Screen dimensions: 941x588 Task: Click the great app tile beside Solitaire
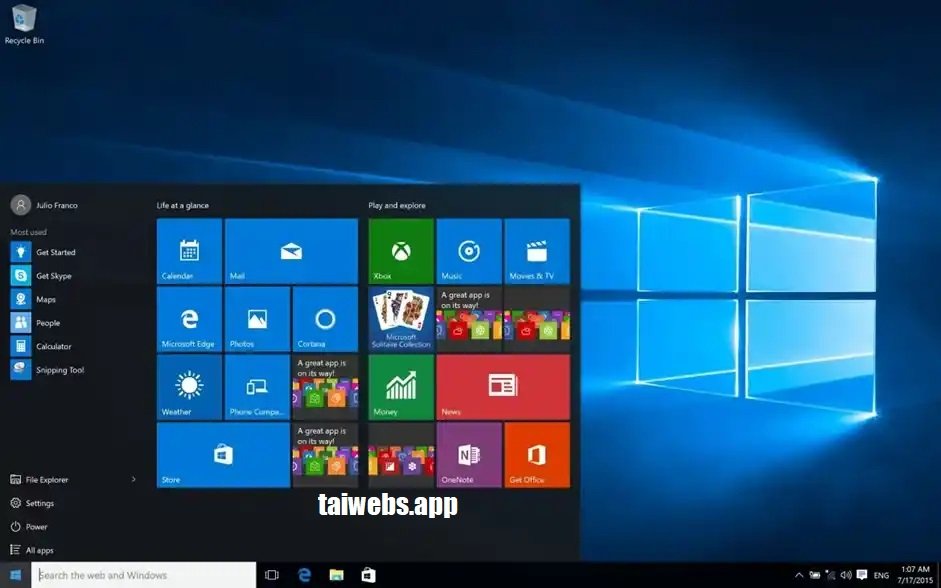pos(469,319)
